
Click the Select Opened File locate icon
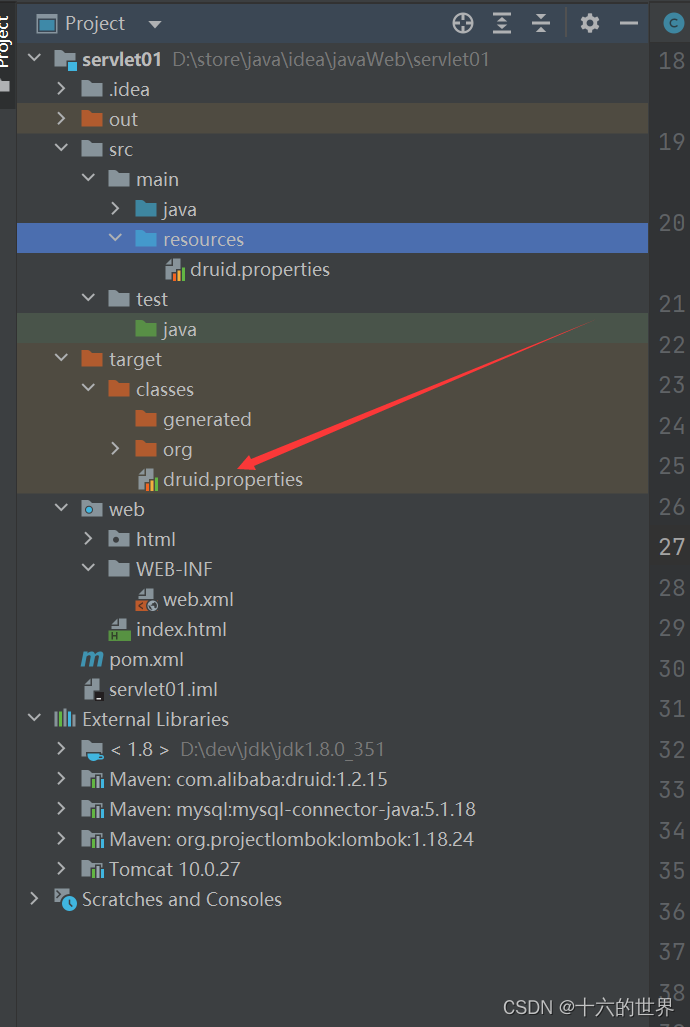(x=463, y=24)
